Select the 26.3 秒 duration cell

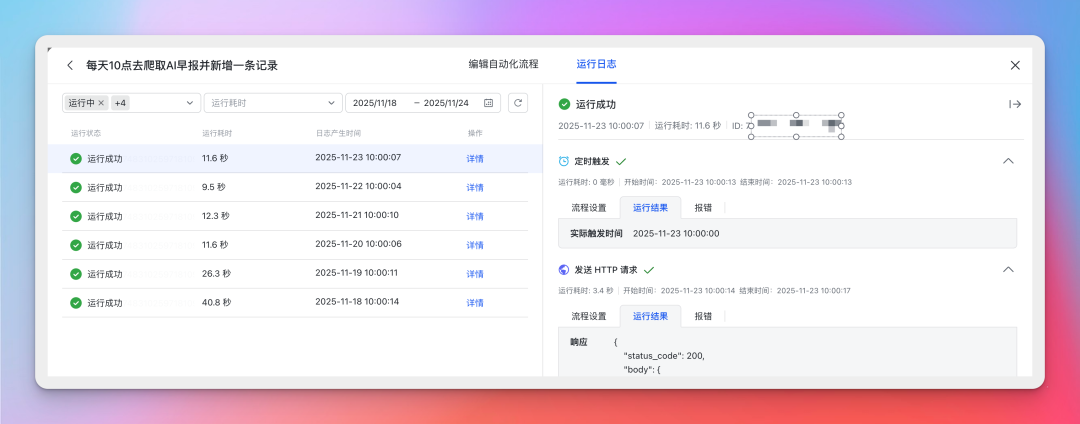(x=216, y=273)
